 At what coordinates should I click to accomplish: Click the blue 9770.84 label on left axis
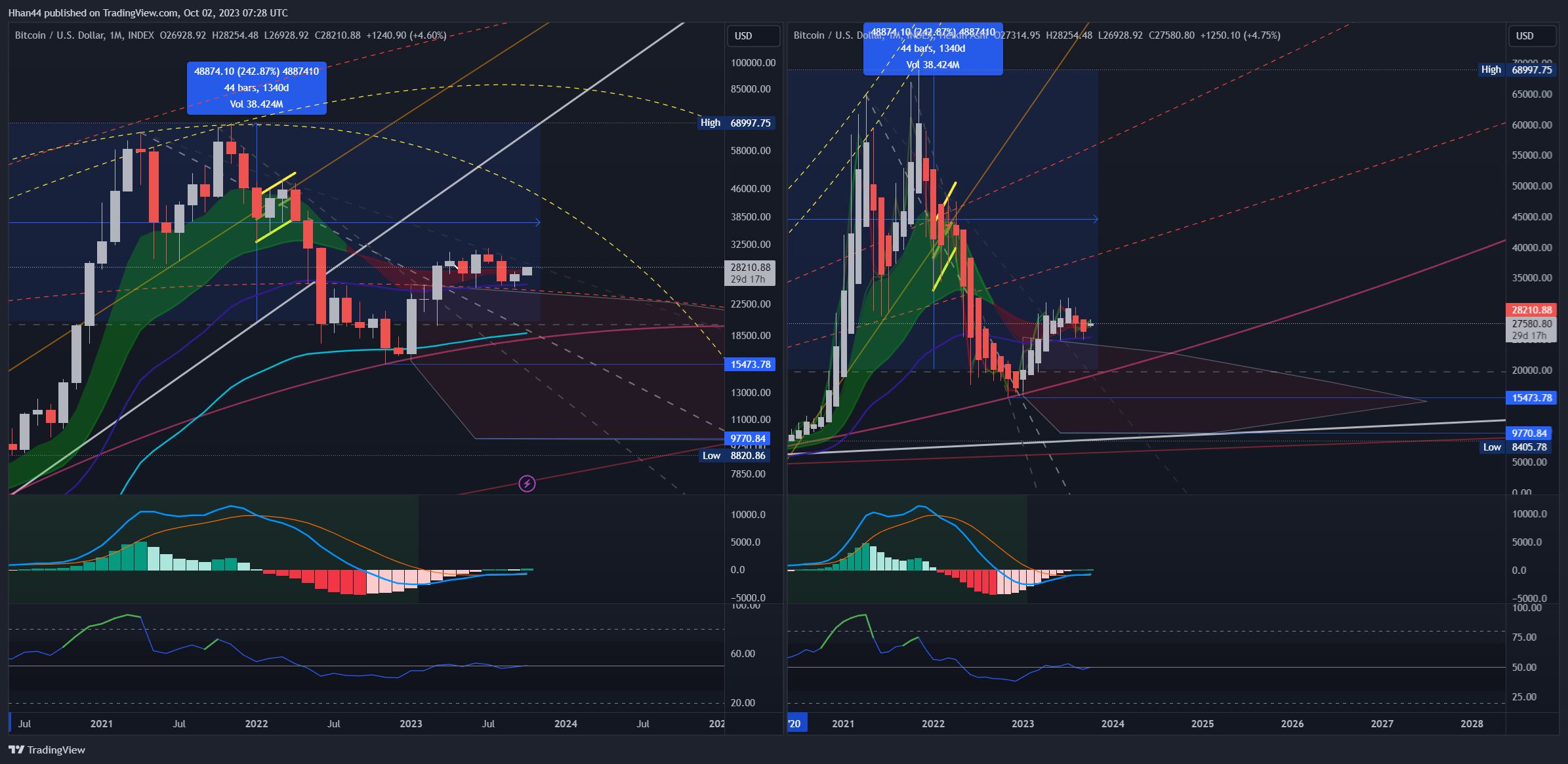pyautogui.click(x=747, y=439)
